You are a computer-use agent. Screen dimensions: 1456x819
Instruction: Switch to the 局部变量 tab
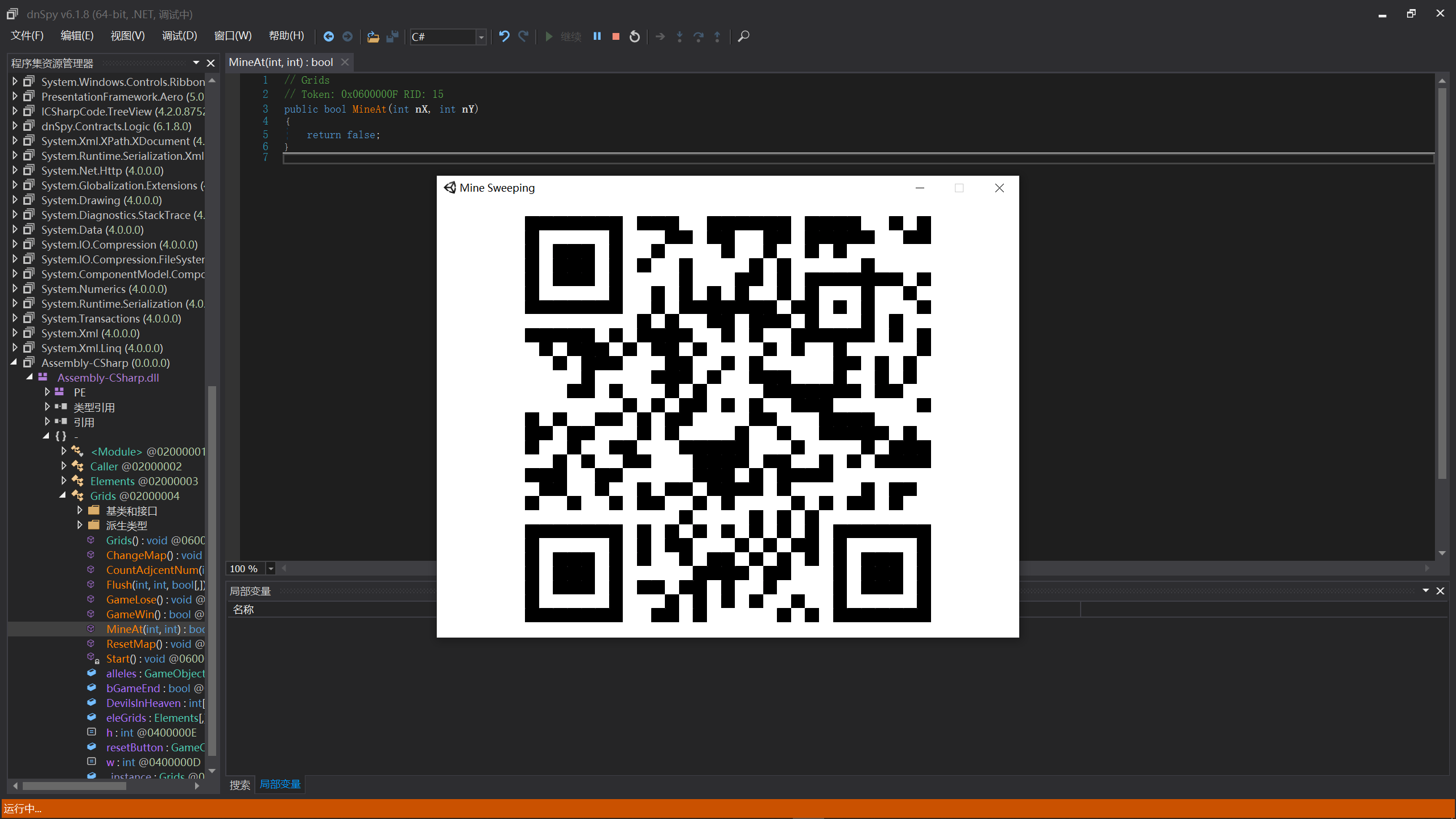tap(280, 784)
